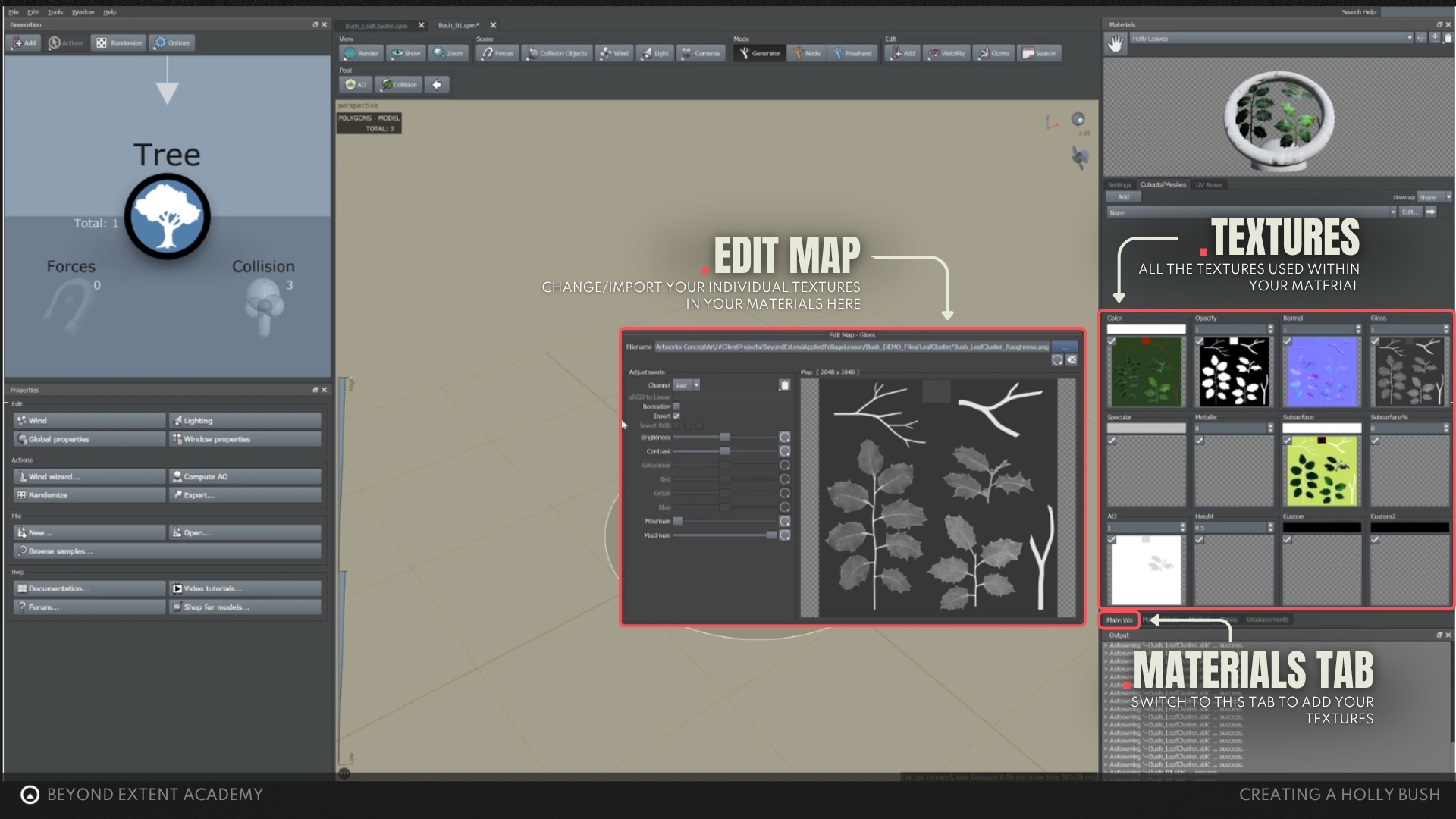Toggle the Invert checkbox in Edit Map
Image resolution: width=1456 pixels, height=819 pixels.
676,416
